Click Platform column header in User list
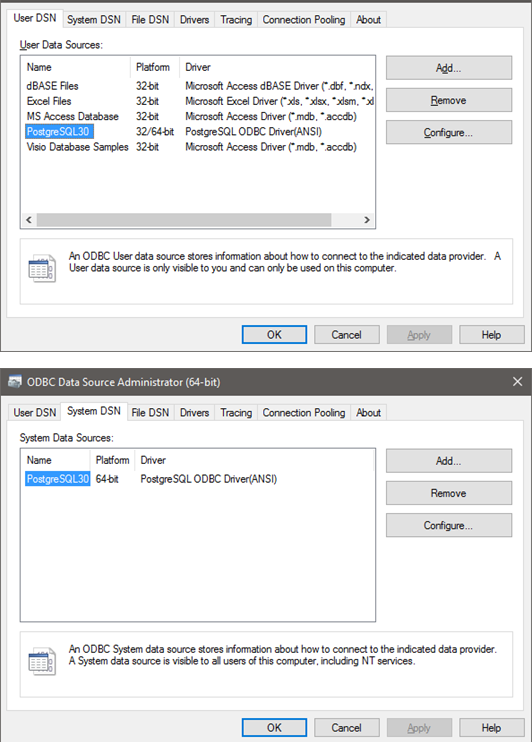The image size is (532, 742). [x=155, y=67]
